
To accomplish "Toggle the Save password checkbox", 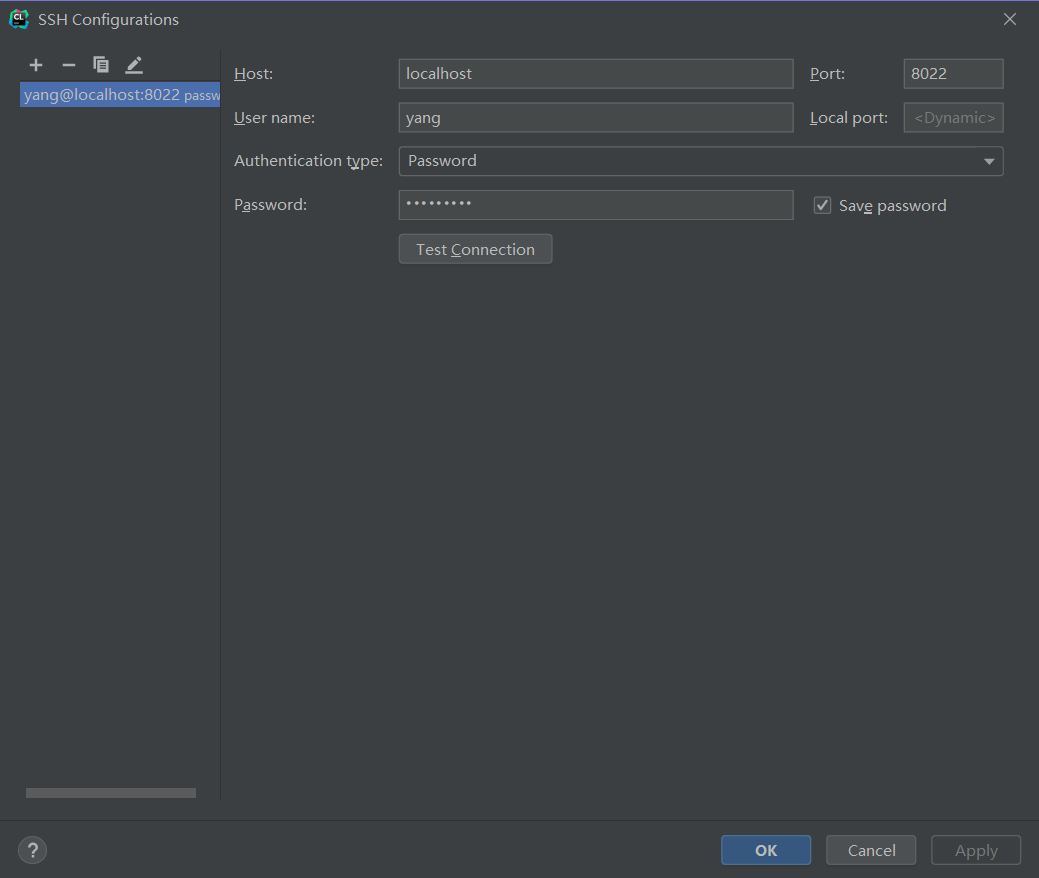I will (x=822, y=205).
